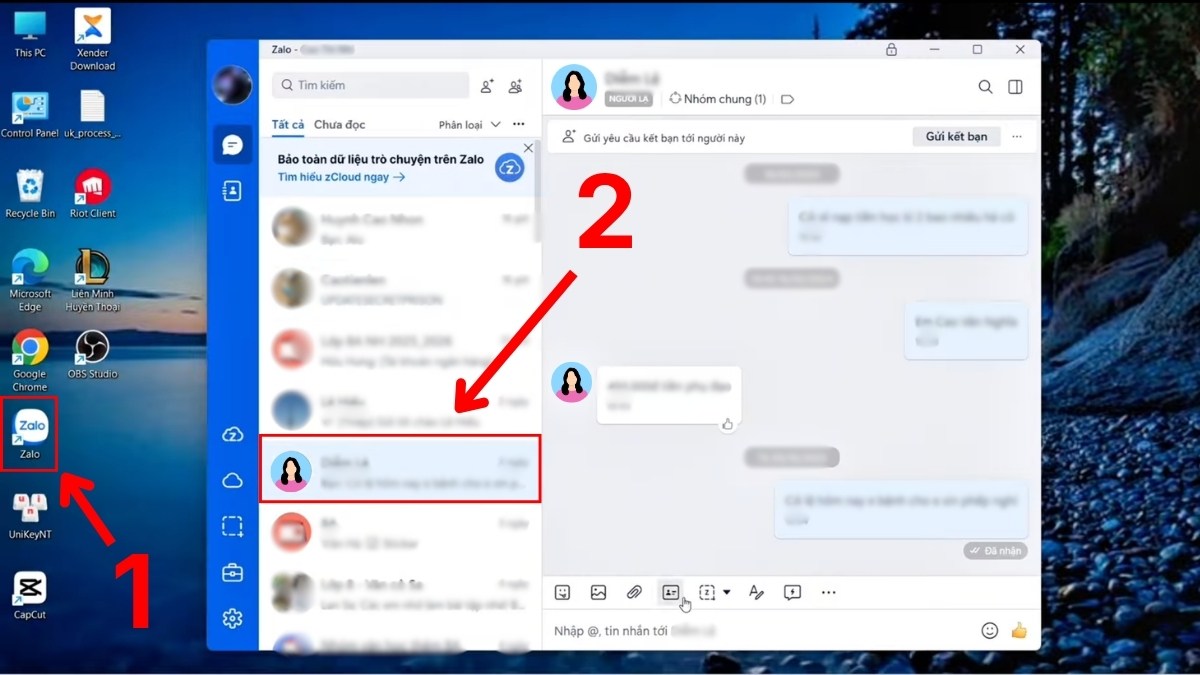
Task: Click the message input field
Action: click(x=760, y=631)
